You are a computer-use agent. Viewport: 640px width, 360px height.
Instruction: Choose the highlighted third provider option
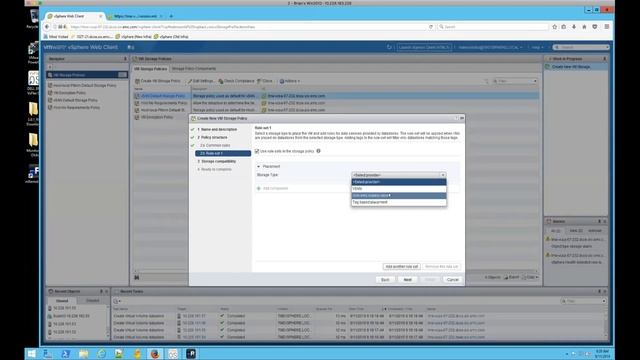click(x=398, y=196)
